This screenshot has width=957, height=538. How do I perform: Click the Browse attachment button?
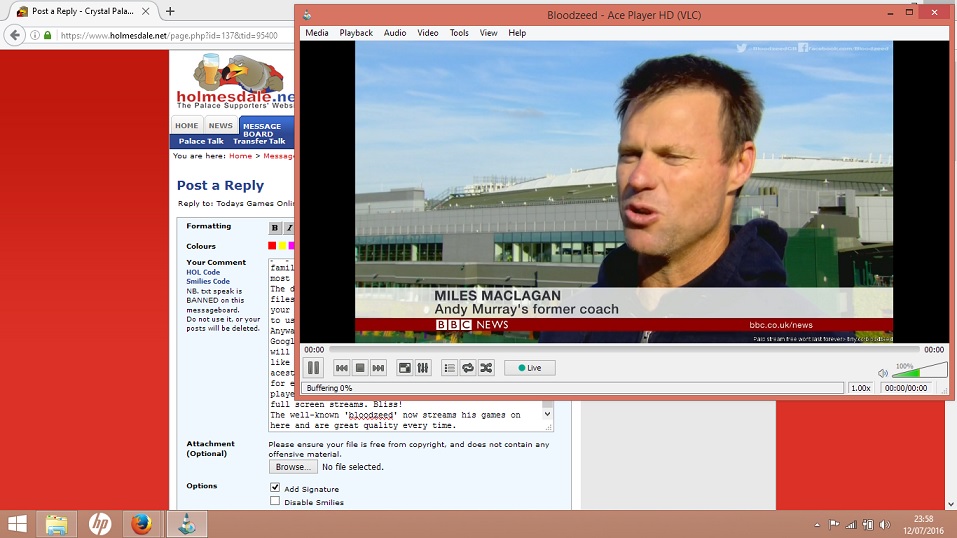pos(292,467)
